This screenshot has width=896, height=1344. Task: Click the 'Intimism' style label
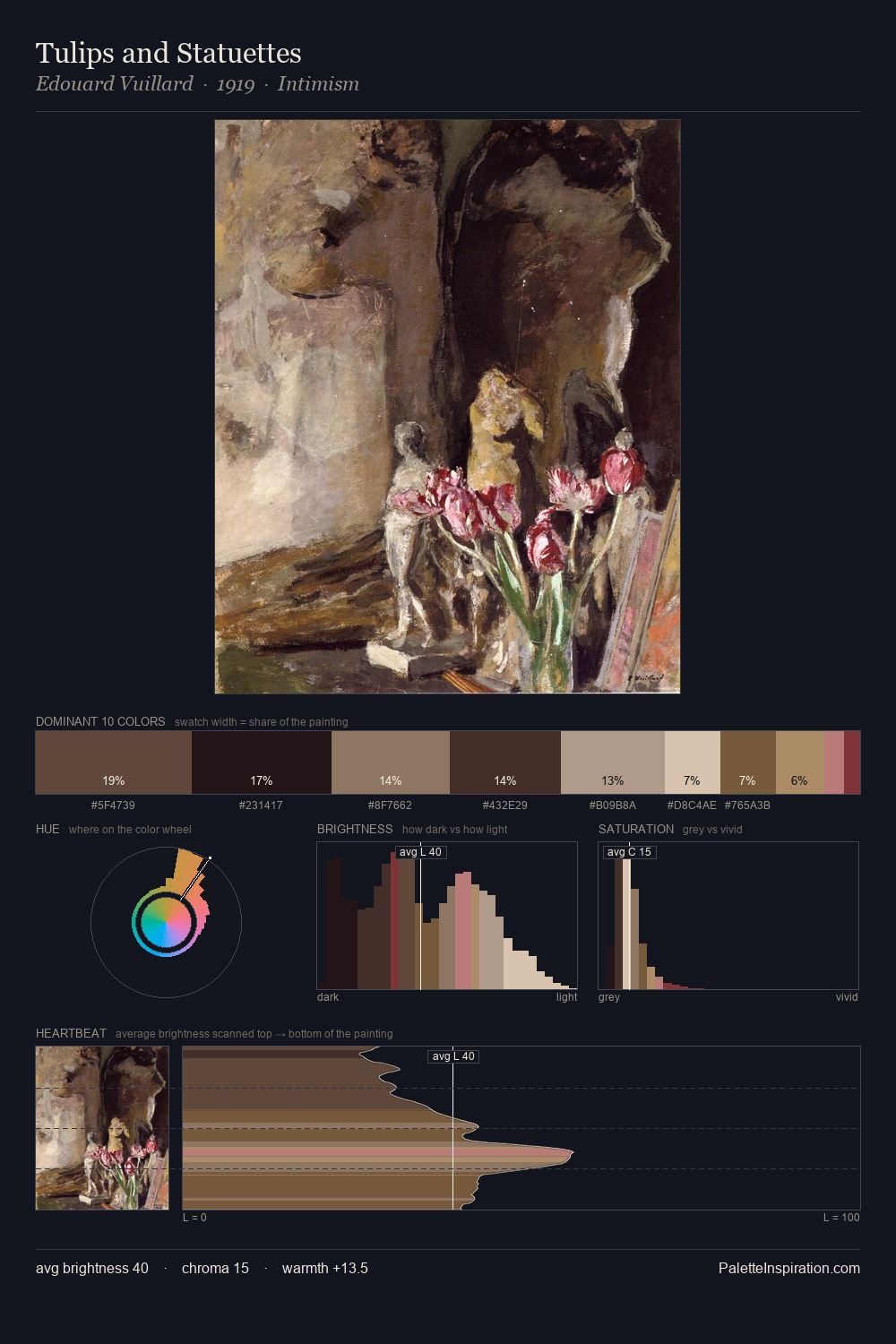pos(318,84)
